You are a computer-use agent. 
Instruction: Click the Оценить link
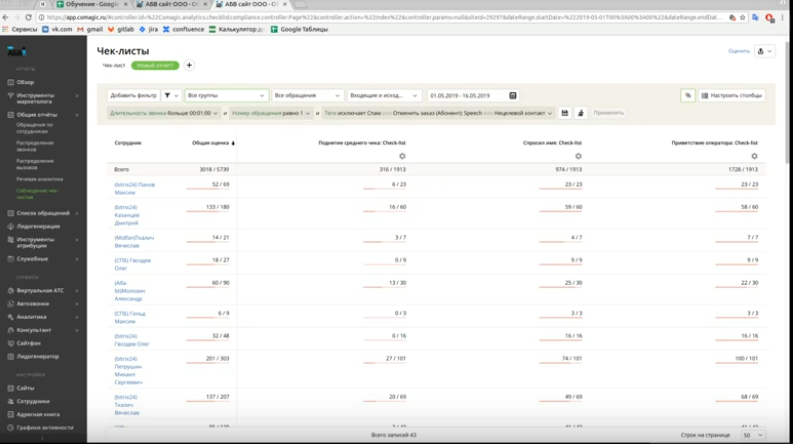coord(738,51)
